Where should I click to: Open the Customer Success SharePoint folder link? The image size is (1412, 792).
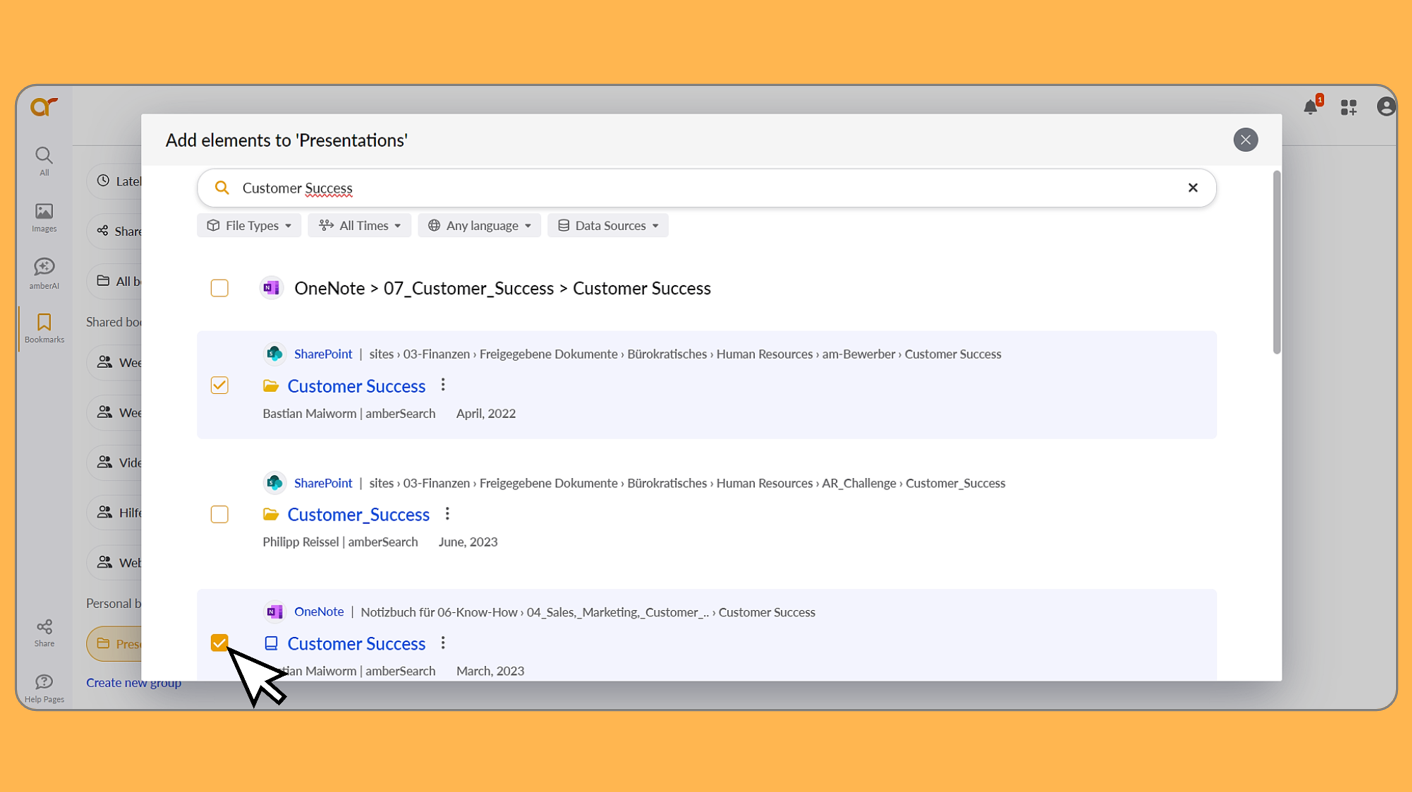pos(357,386)
